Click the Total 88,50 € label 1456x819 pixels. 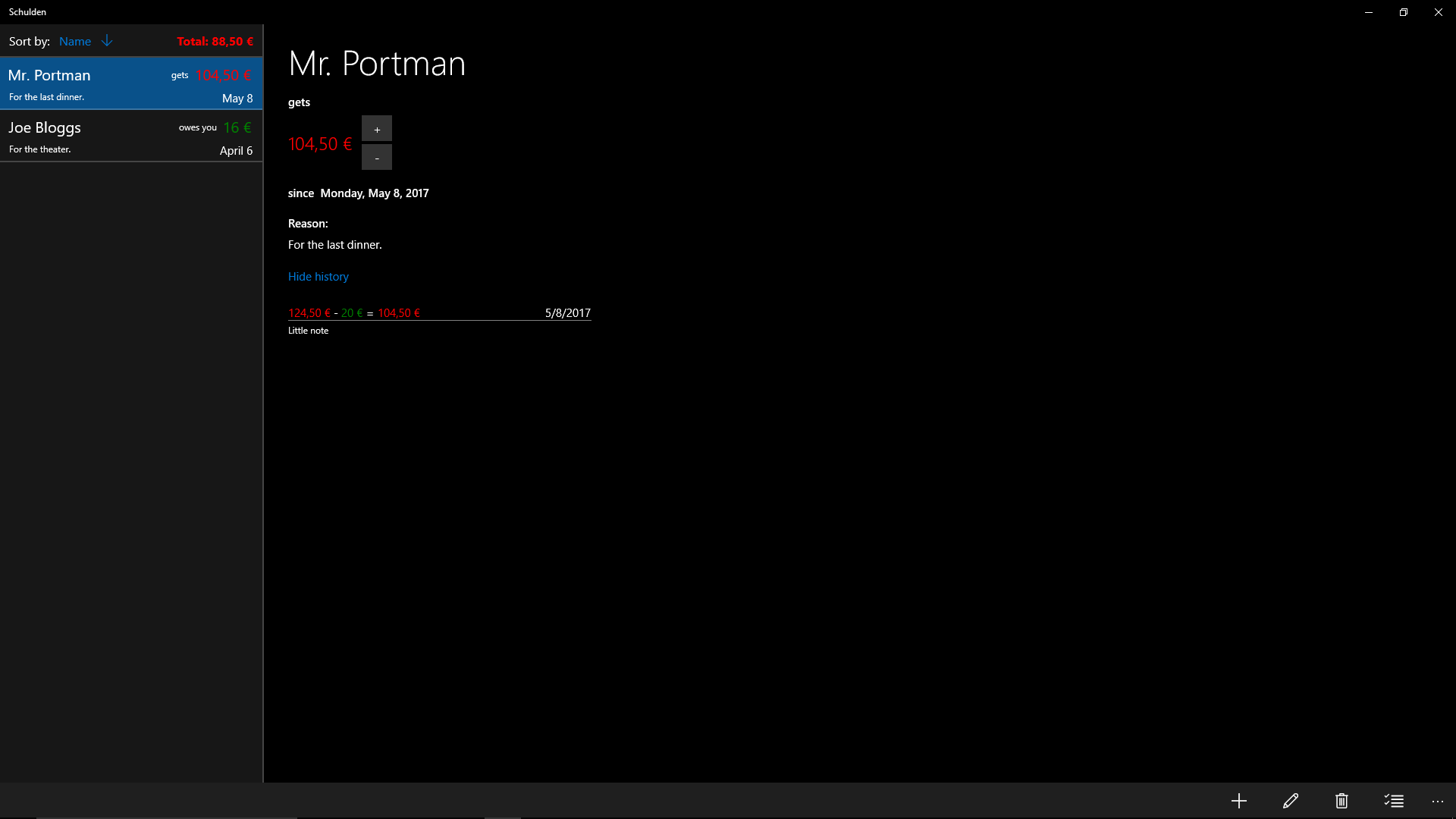click(215, 42)
